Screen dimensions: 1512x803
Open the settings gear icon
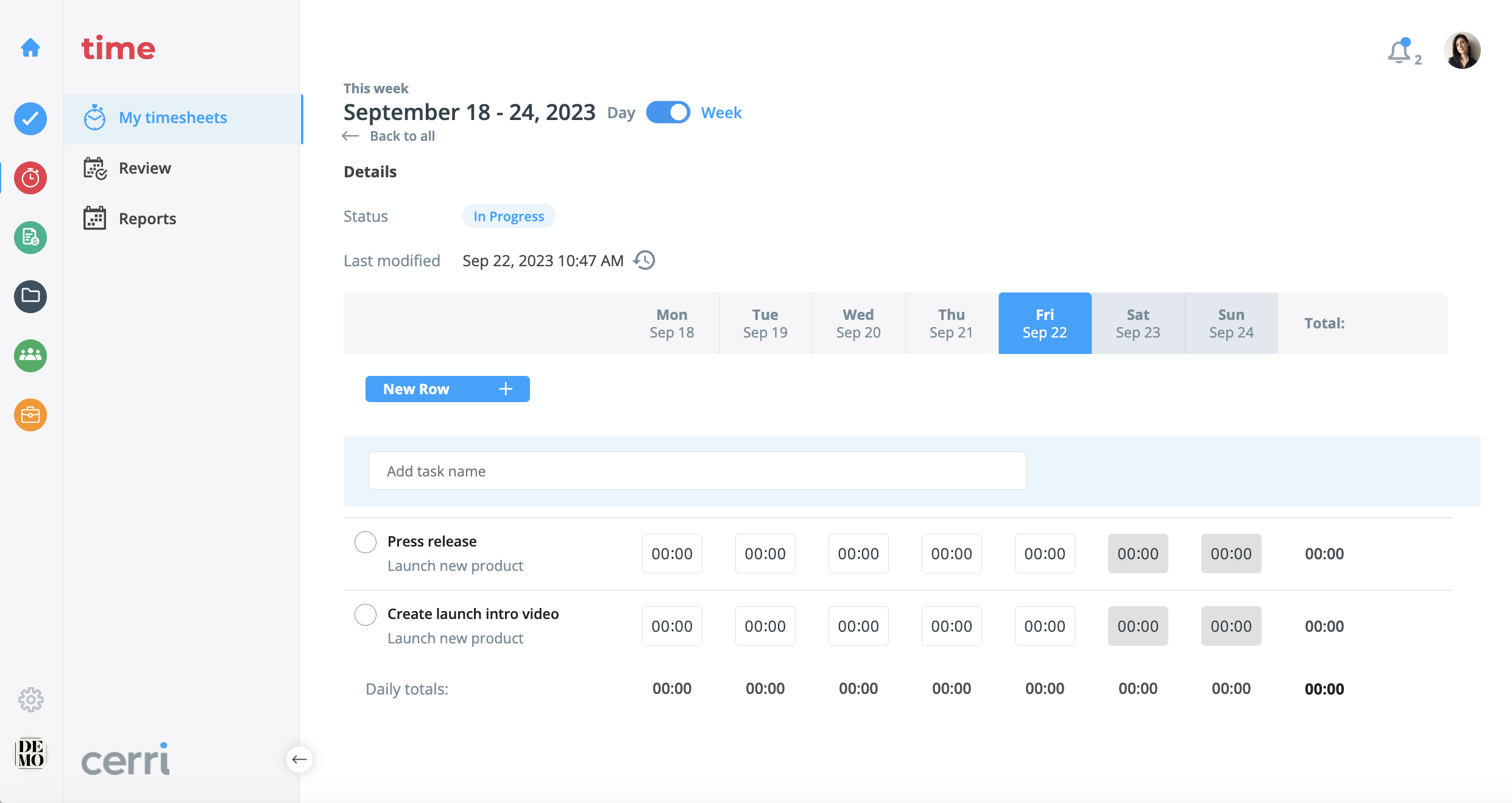[30, 699]
